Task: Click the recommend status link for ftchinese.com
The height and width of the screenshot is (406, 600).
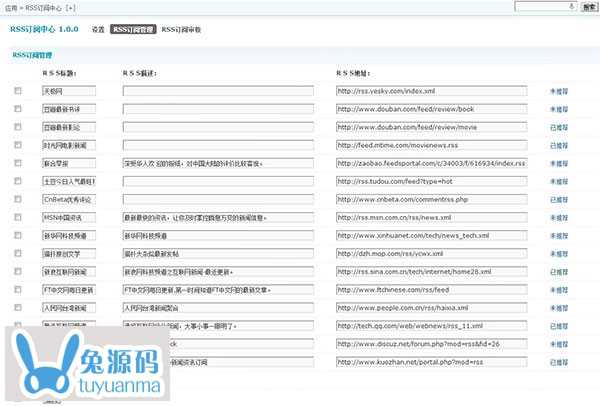Action: click(559, 290)
